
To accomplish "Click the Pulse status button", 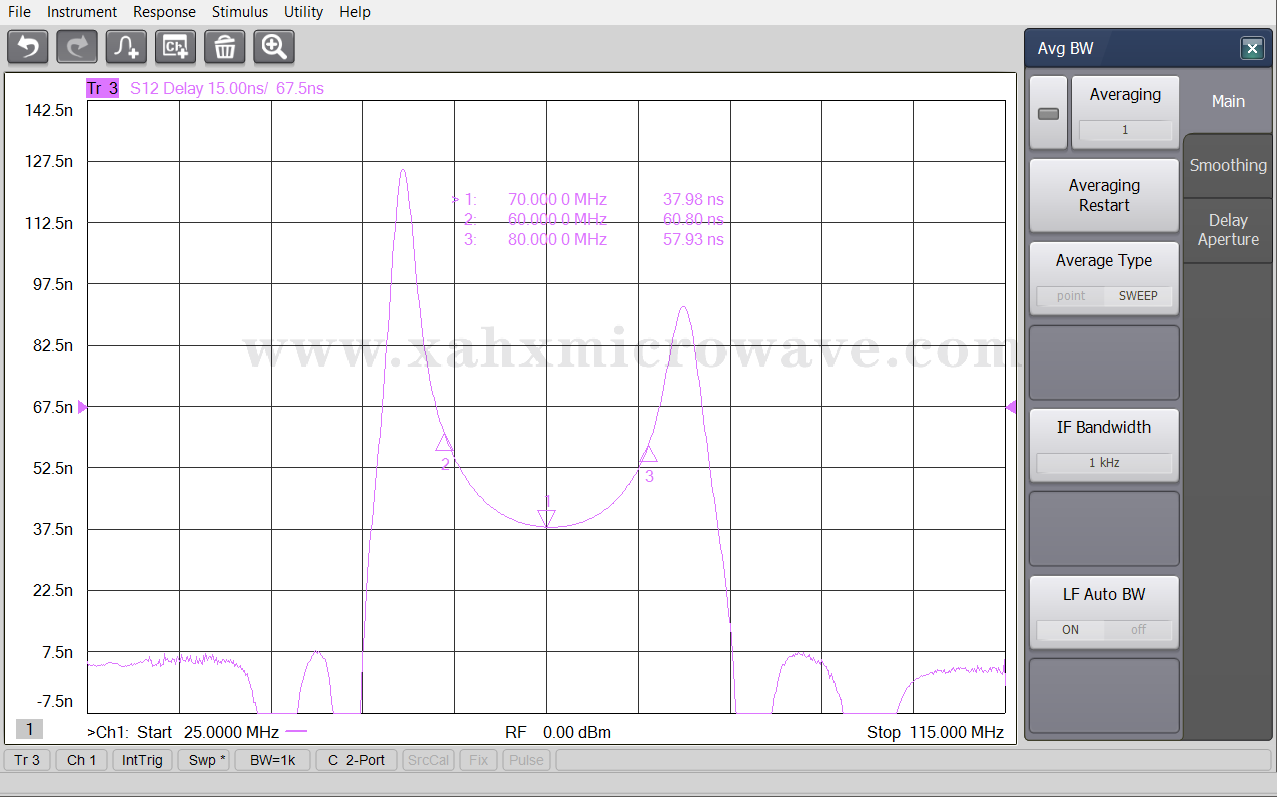I will click(527, 760).
